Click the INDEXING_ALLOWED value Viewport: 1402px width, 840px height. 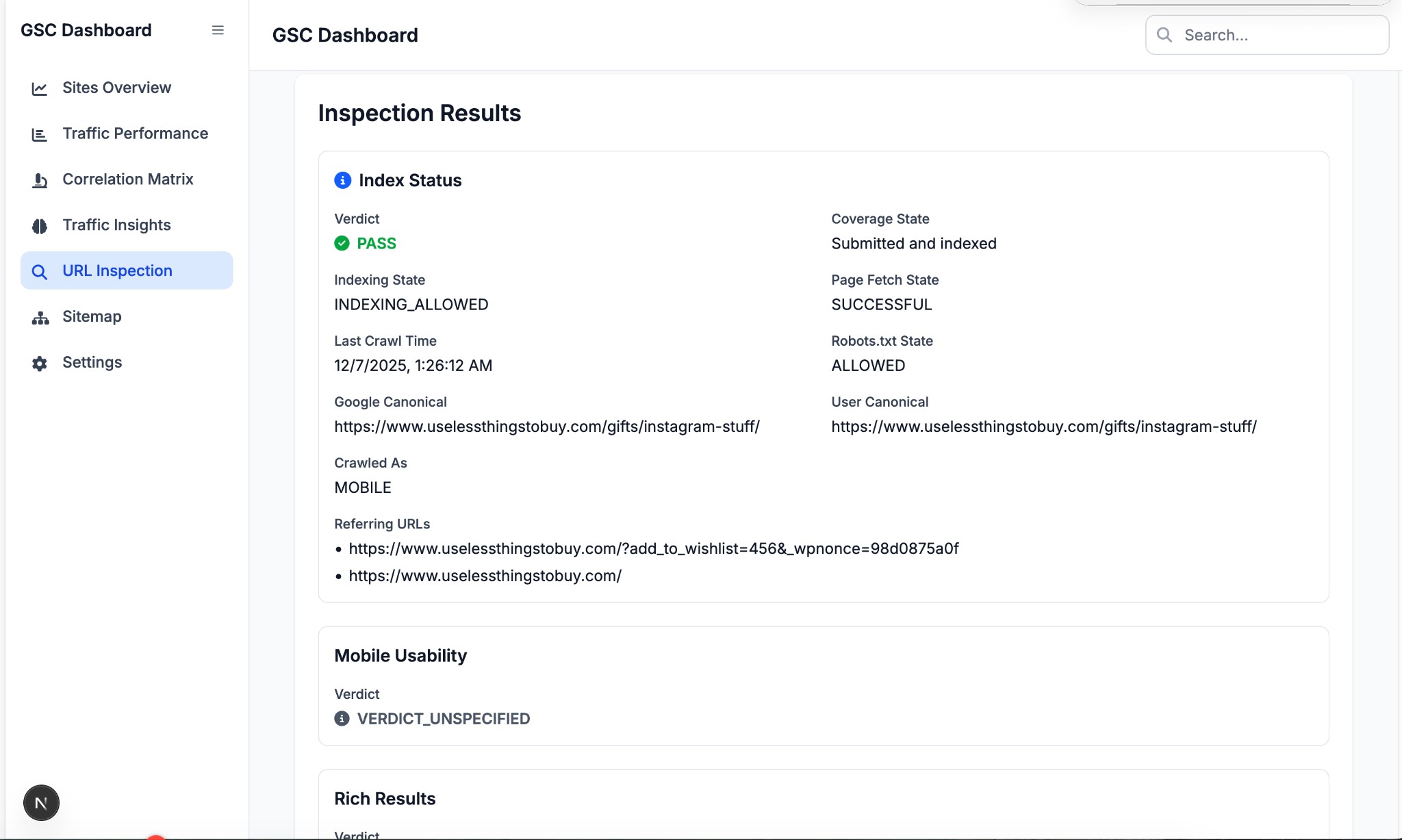point(411,305)
